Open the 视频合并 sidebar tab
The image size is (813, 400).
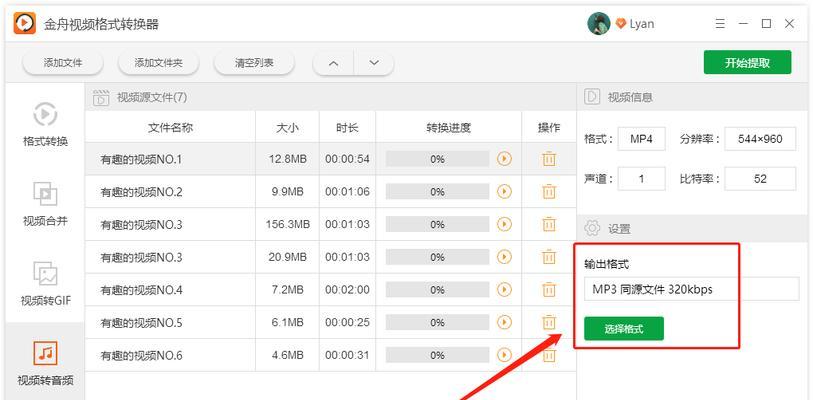click(45, 203)
